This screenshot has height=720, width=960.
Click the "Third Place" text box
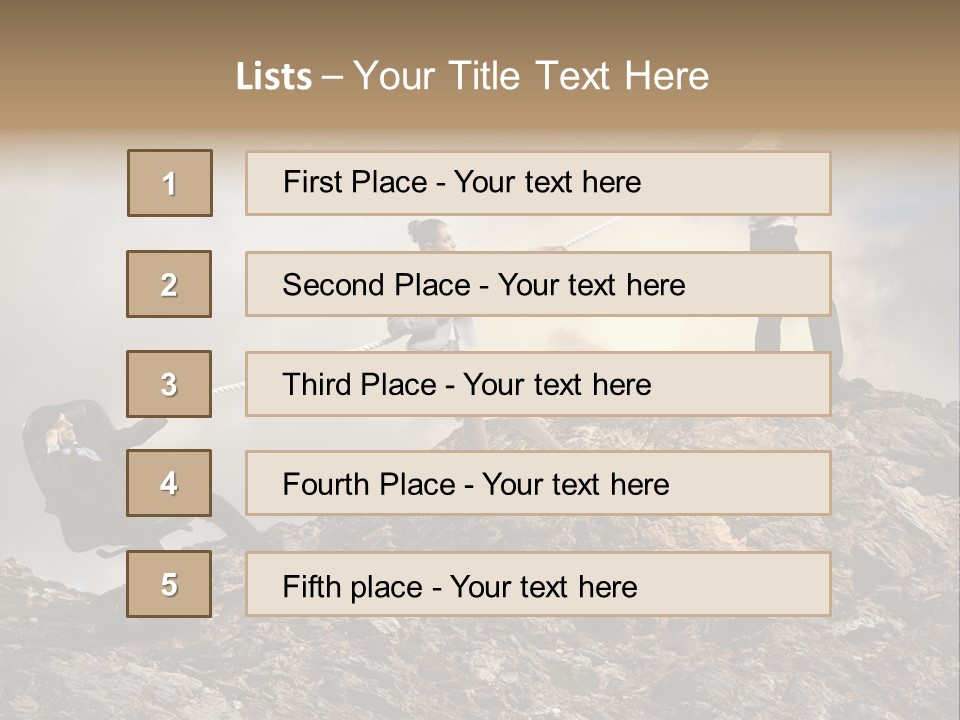tap(538, 384)
